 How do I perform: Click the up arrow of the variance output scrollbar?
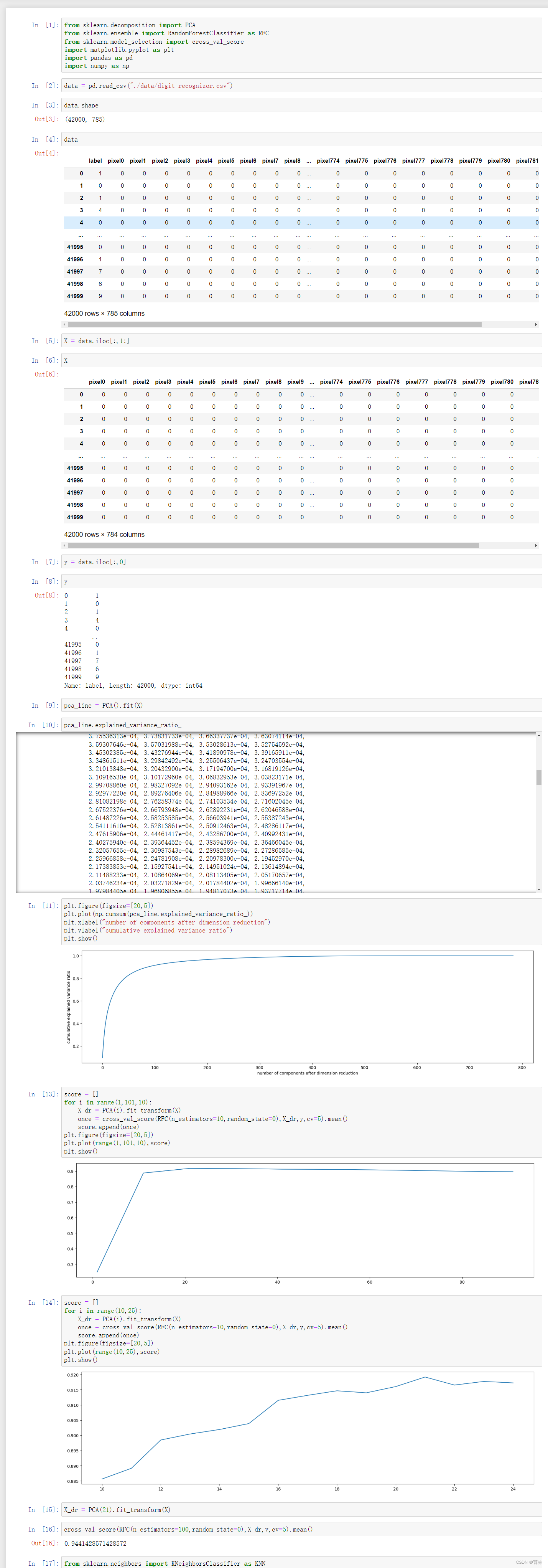pyautogui.click(x=539, y=736)
